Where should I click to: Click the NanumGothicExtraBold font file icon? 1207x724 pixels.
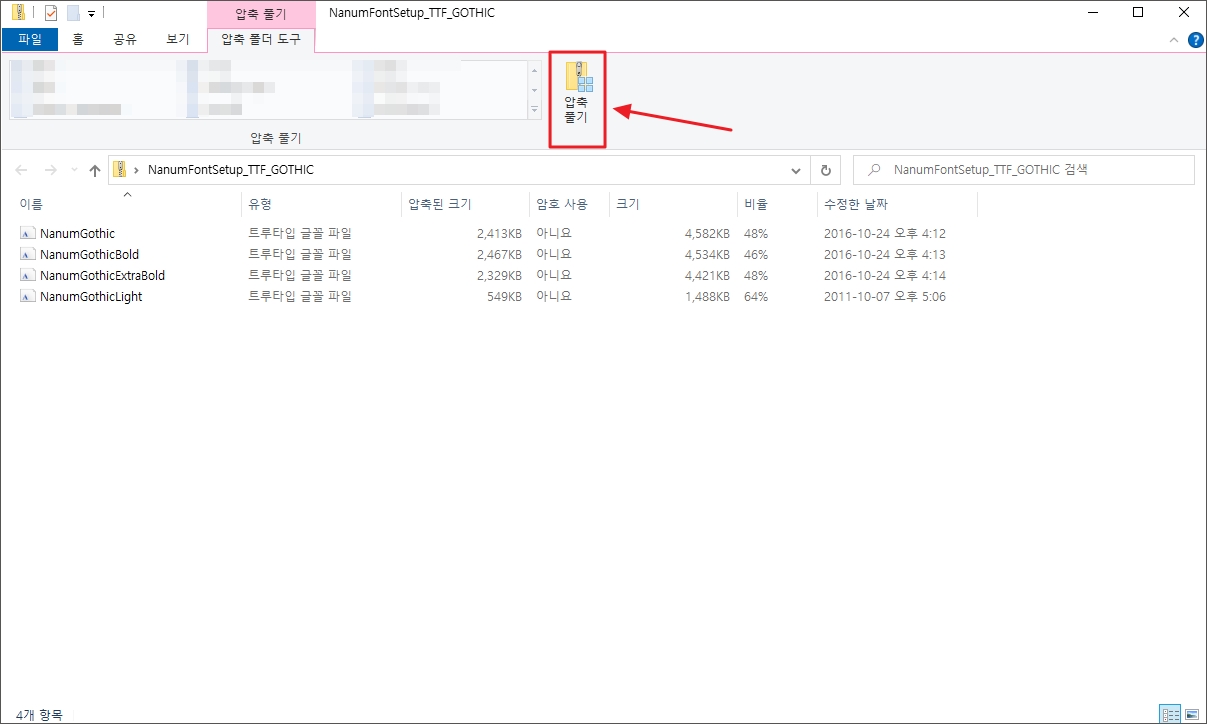pyautogui.click(x=27, y=275)
